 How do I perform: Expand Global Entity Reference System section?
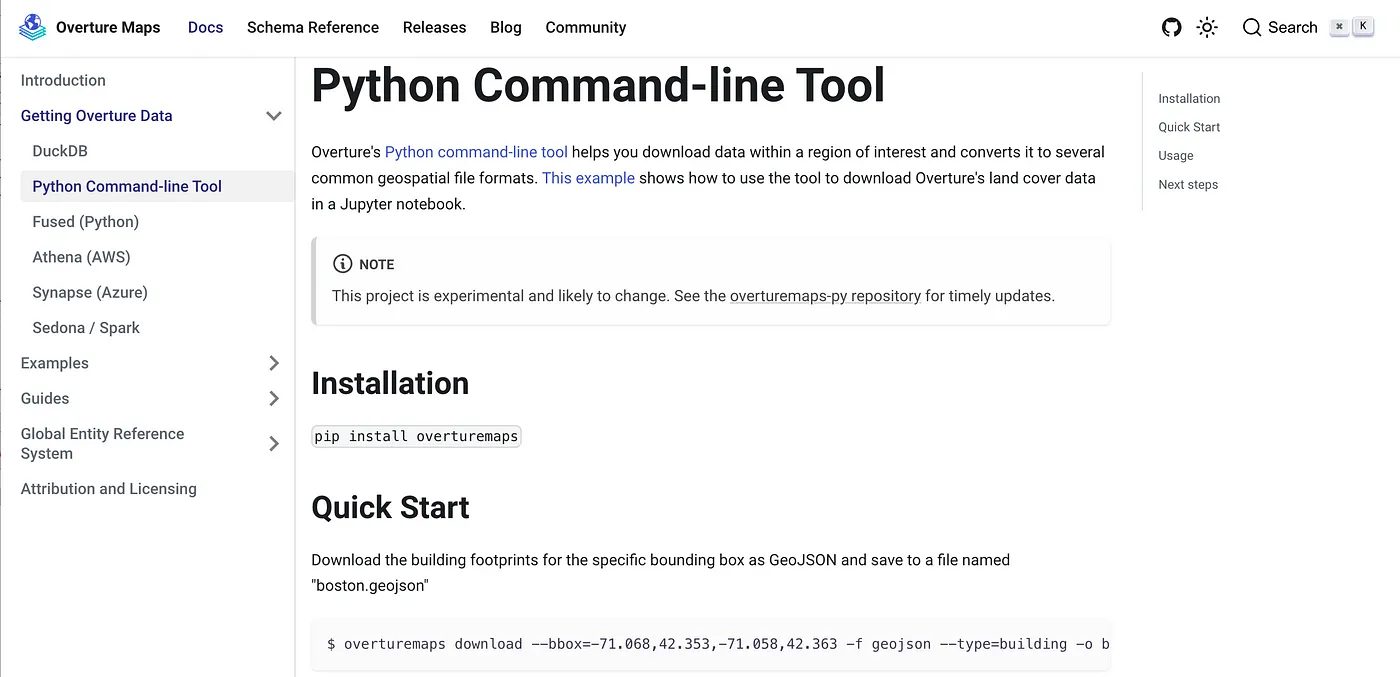(x=273, y=443)
